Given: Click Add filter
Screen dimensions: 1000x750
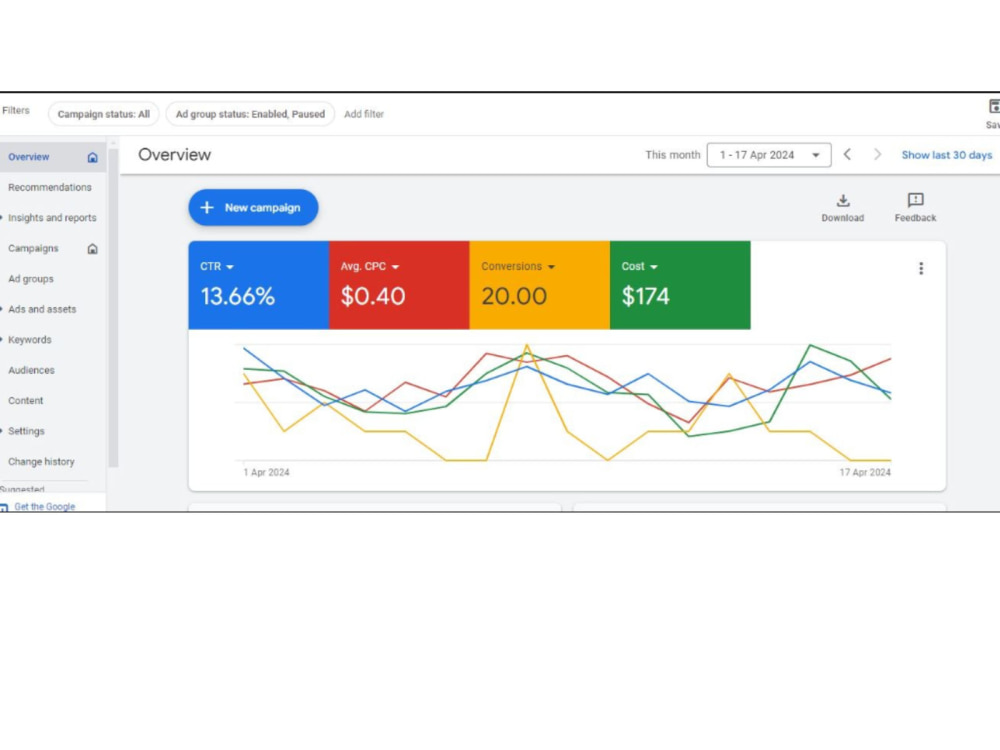Looking at the screenshot, I should point(364,114).
